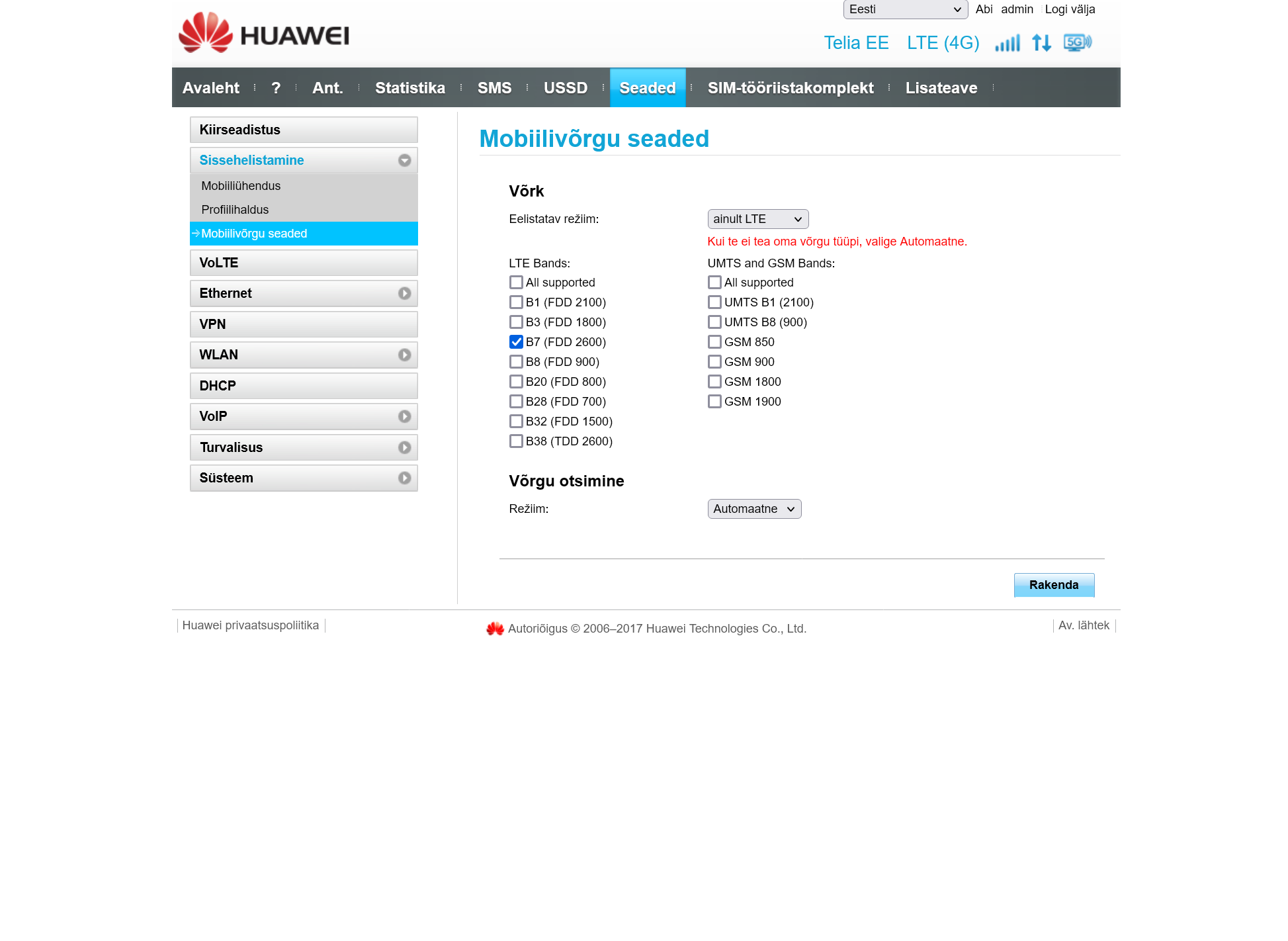Open Eelistatav režiim dropdown (ainult LTE)
This screenshot has height=941, width=1288.
(x=757, y=219)
